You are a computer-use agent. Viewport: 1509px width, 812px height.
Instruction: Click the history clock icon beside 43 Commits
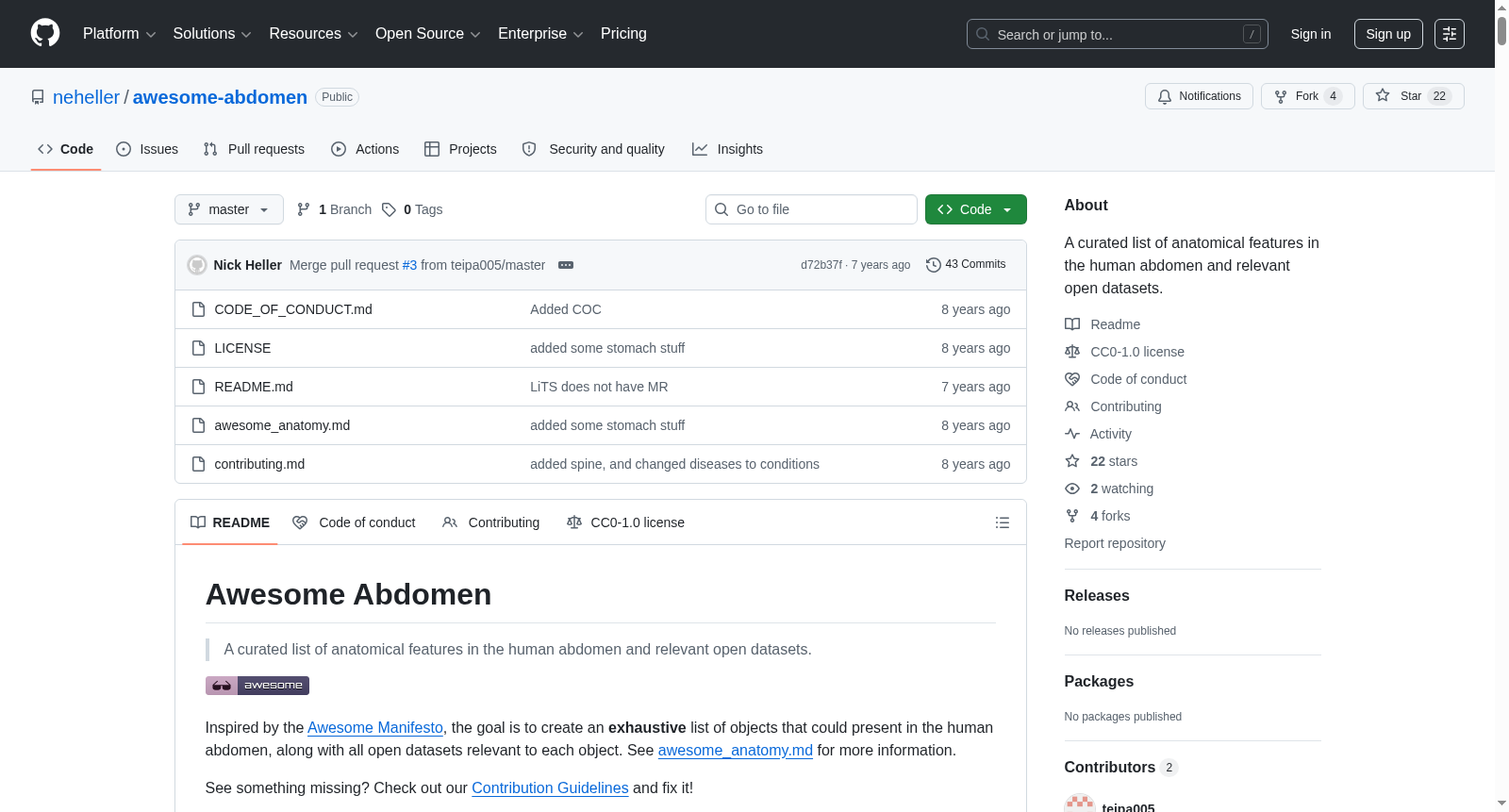pyautogui.click(x=934, y=265)
